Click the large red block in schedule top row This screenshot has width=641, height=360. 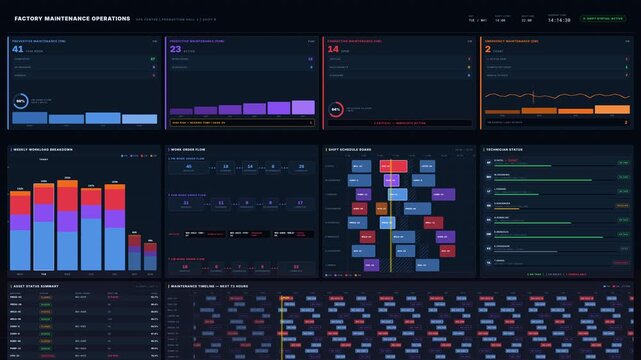(393, 166)
